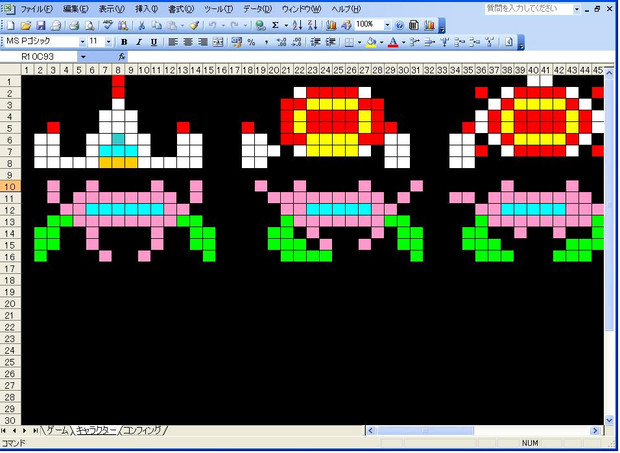620x453 pixels.
Task: Switch to the ゲーム sheet tab
Action: click(x=58, y=430)
